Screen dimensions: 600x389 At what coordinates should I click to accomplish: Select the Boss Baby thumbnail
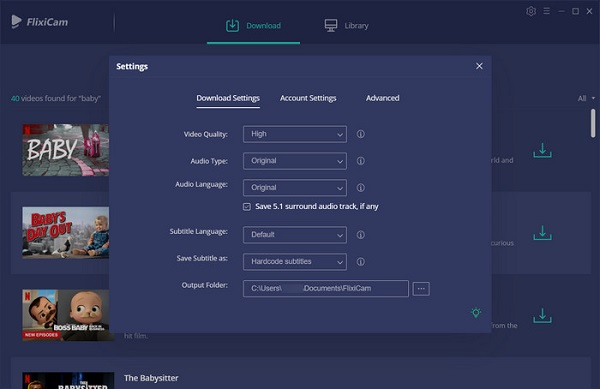pos(65,315)
